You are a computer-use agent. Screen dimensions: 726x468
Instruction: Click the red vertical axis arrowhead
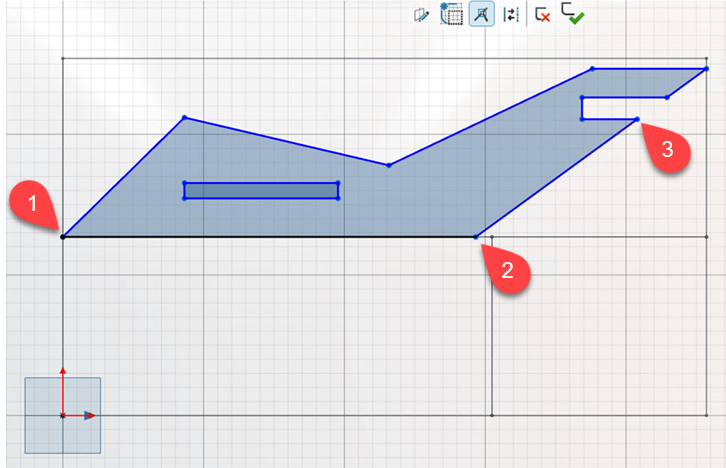click(63, 371)
